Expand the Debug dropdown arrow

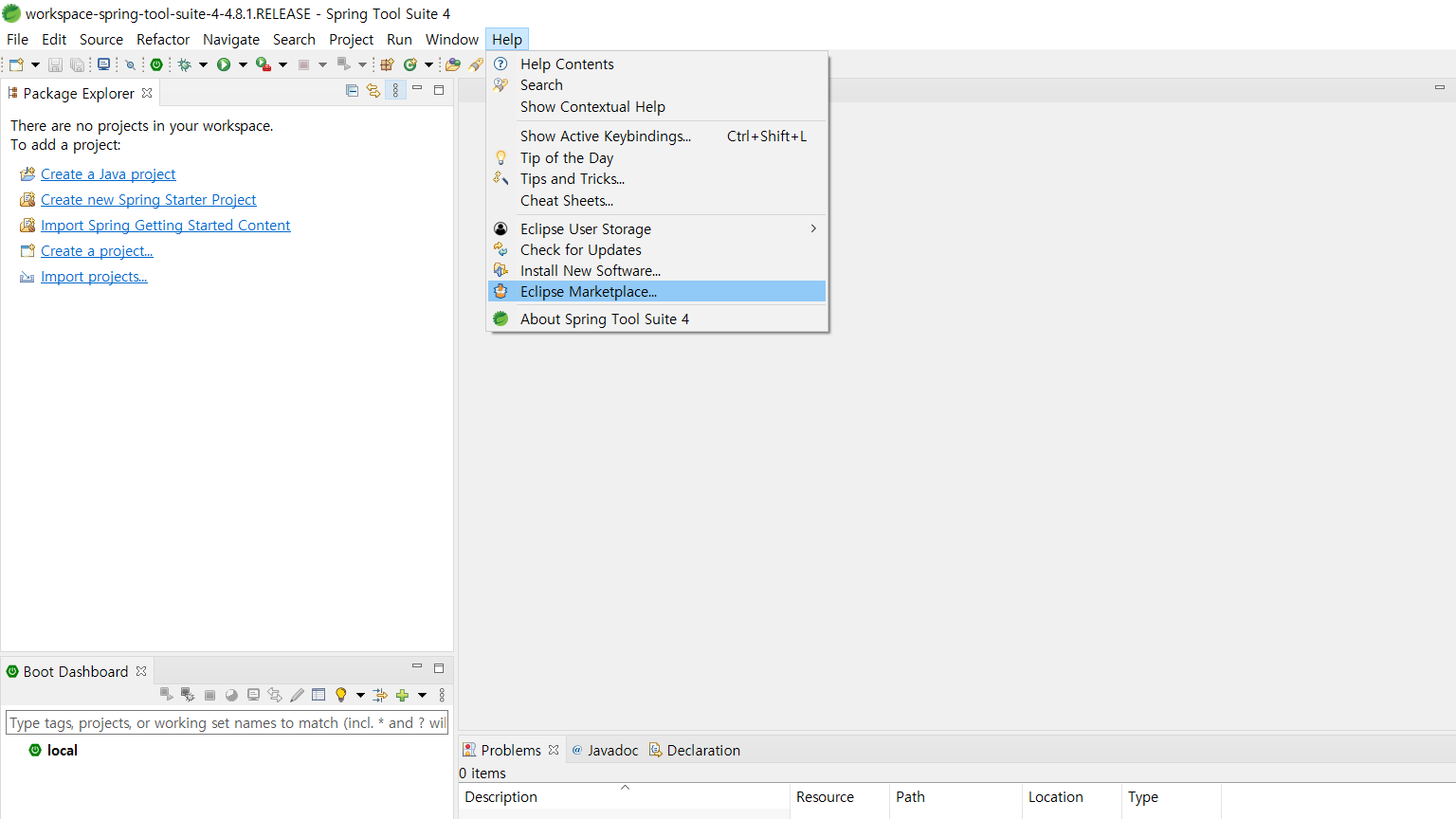coord(203,64)
